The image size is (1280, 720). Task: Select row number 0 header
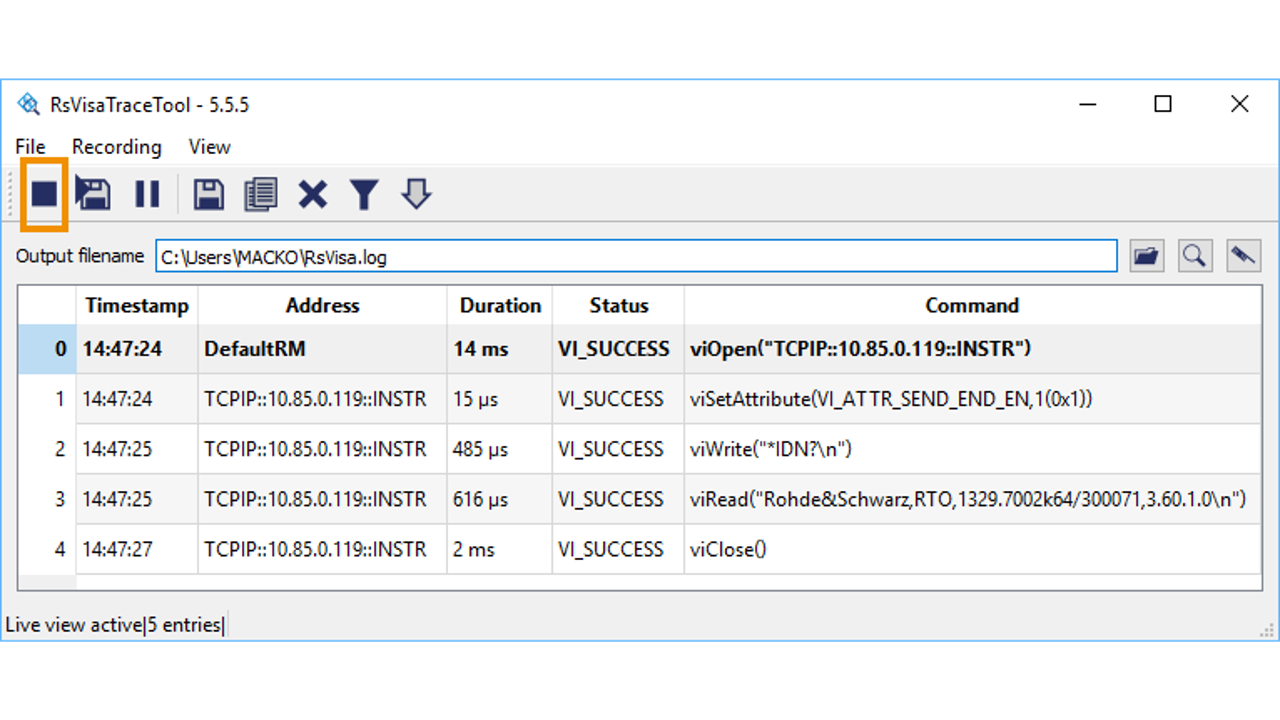[x=47, y=349]
